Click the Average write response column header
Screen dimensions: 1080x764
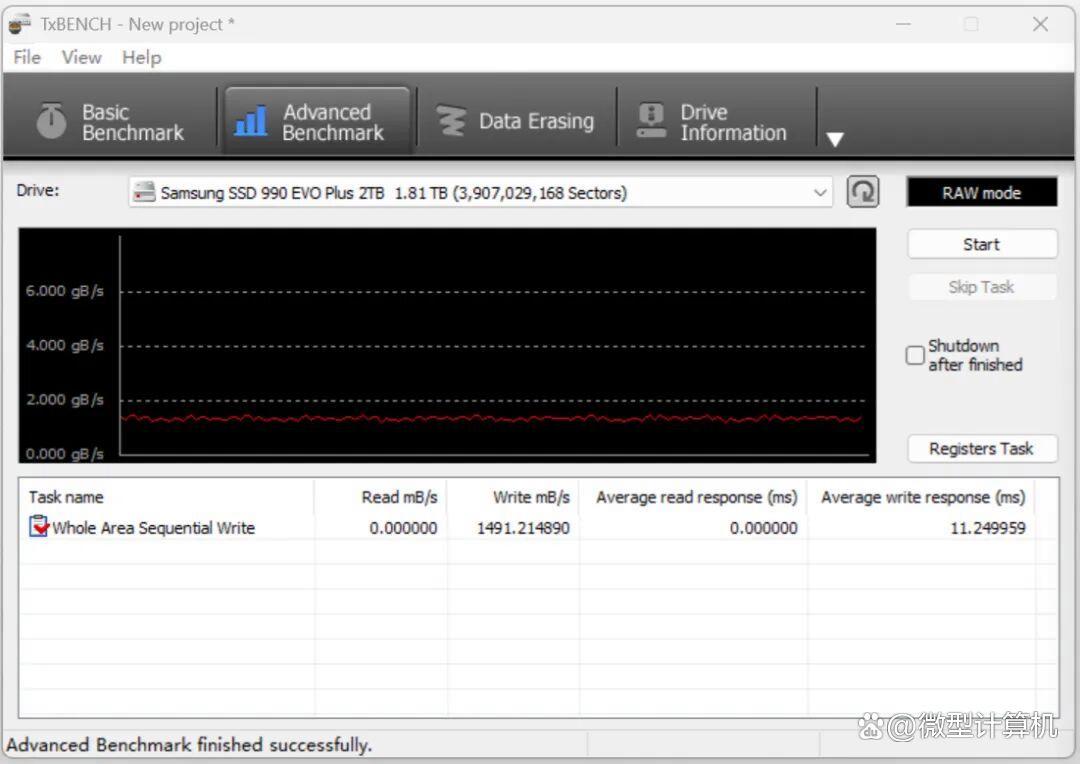pyautogui.click(x=922, y=497)
